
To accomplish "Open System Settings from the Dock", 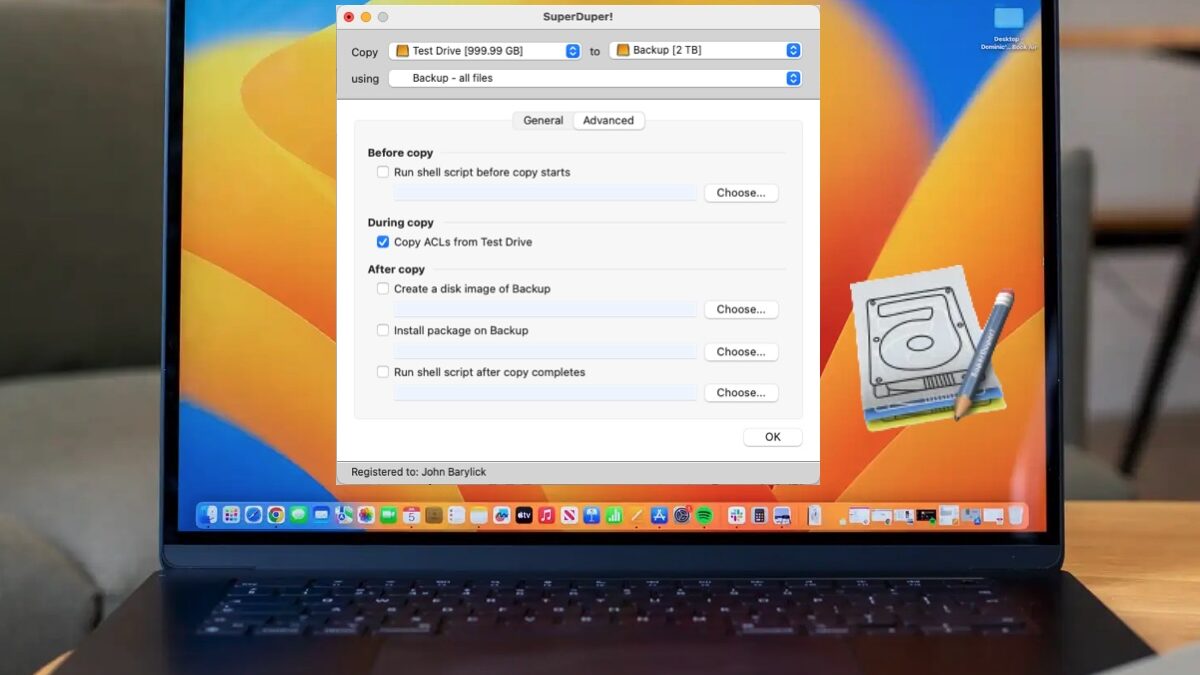I will coord(682,515).
